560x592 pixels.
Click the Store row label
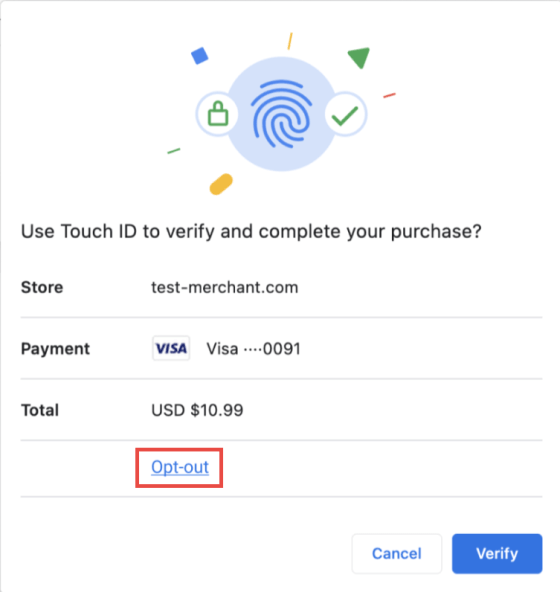42,287
